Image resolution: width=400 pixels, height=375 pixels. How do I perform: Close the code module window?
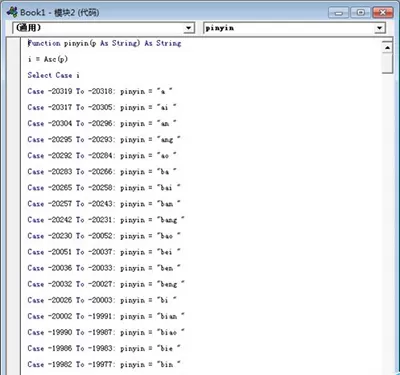point(382,13)
